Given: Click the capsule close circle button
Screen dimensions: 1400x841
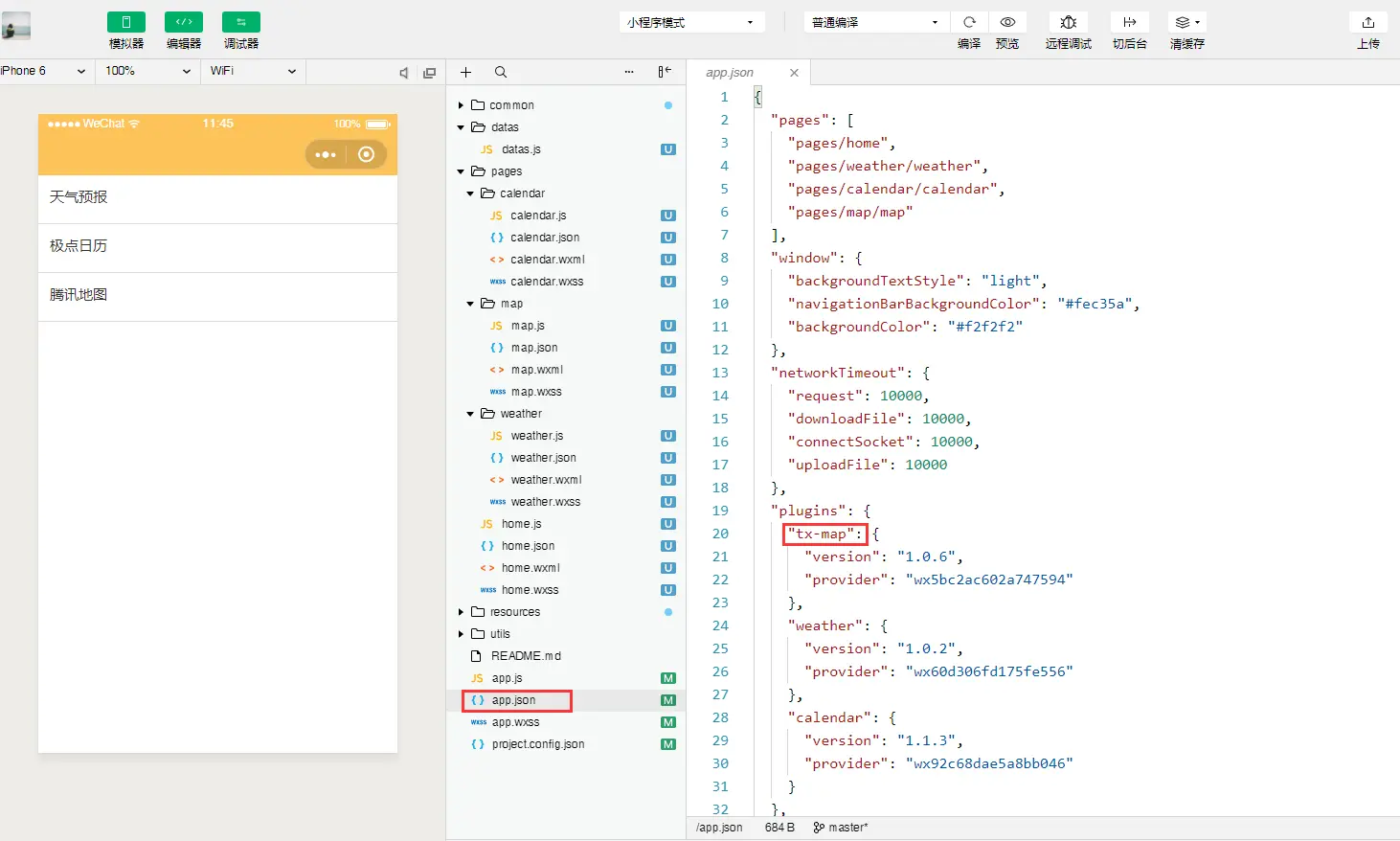Looking at the screenshot, I should click(x=366, y=154).
